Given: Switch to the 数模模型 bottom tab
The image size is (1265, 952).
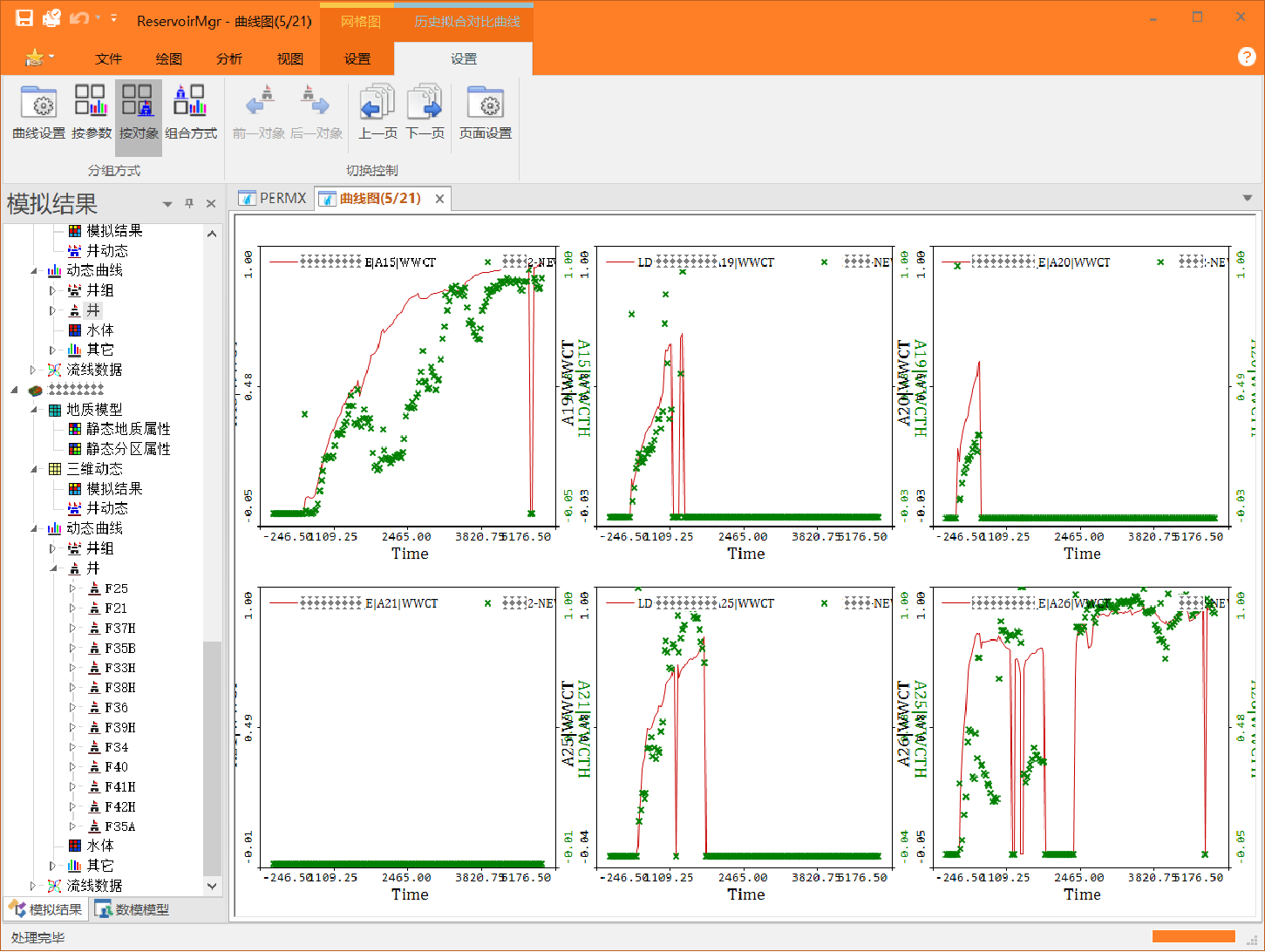Looking at the screenshot, I should coord(133,910).
